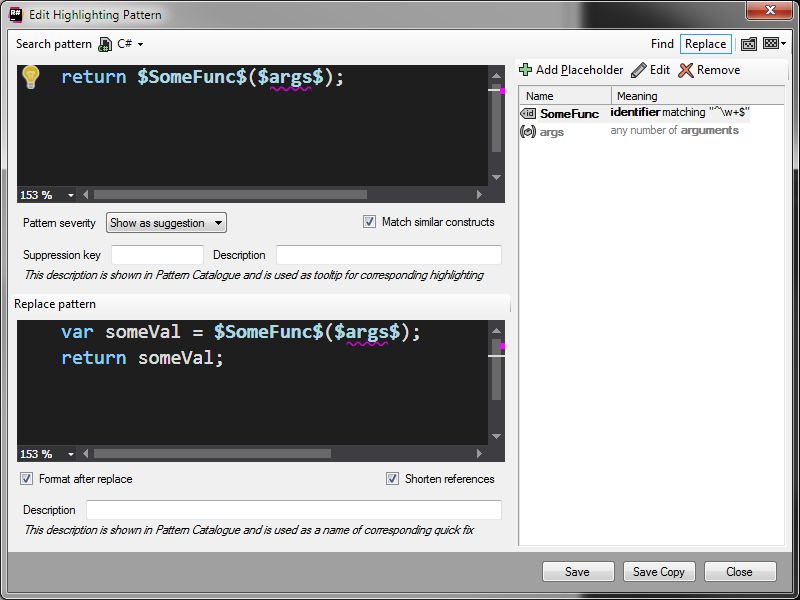Screen dimensions: 800x600
Task: Click 'return someVal;' line in replace editor
Action: click(142, 358)
